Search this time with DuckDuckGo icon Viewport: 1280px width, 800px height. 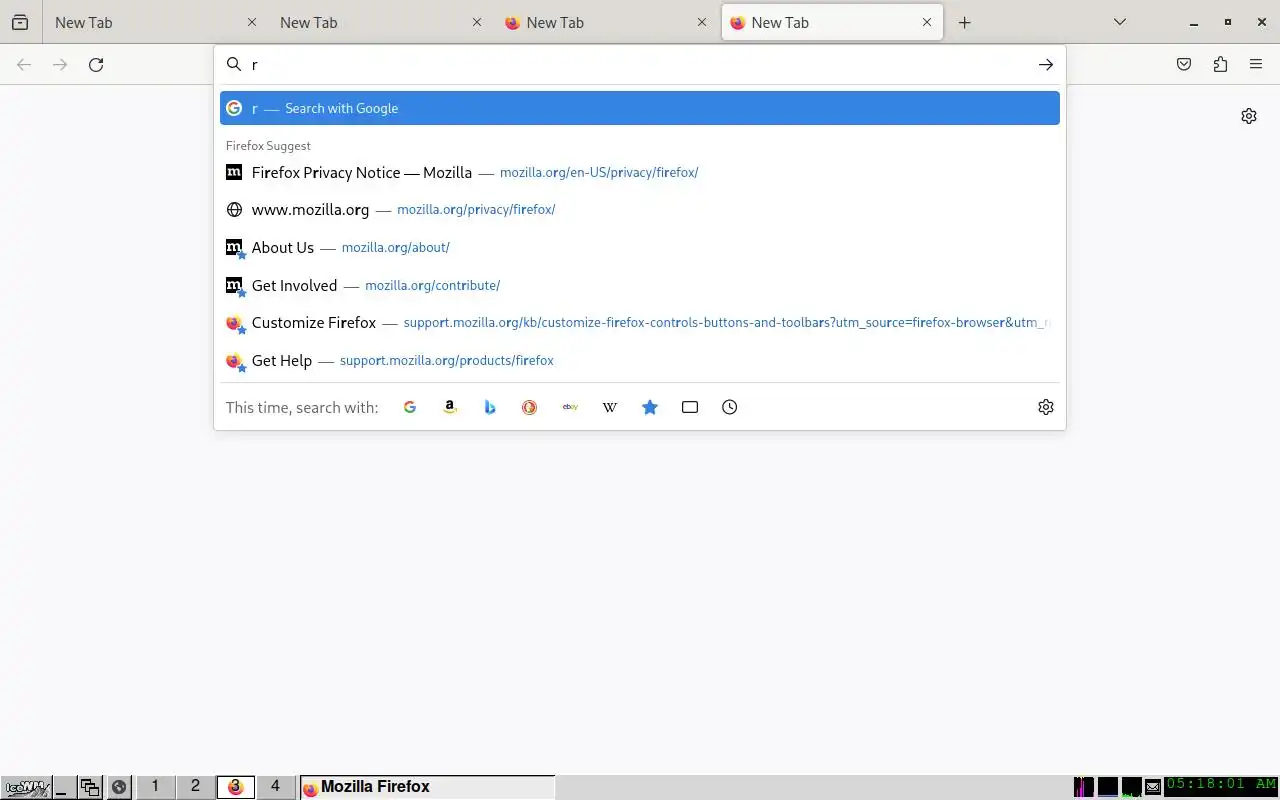[x=530, y=407]
